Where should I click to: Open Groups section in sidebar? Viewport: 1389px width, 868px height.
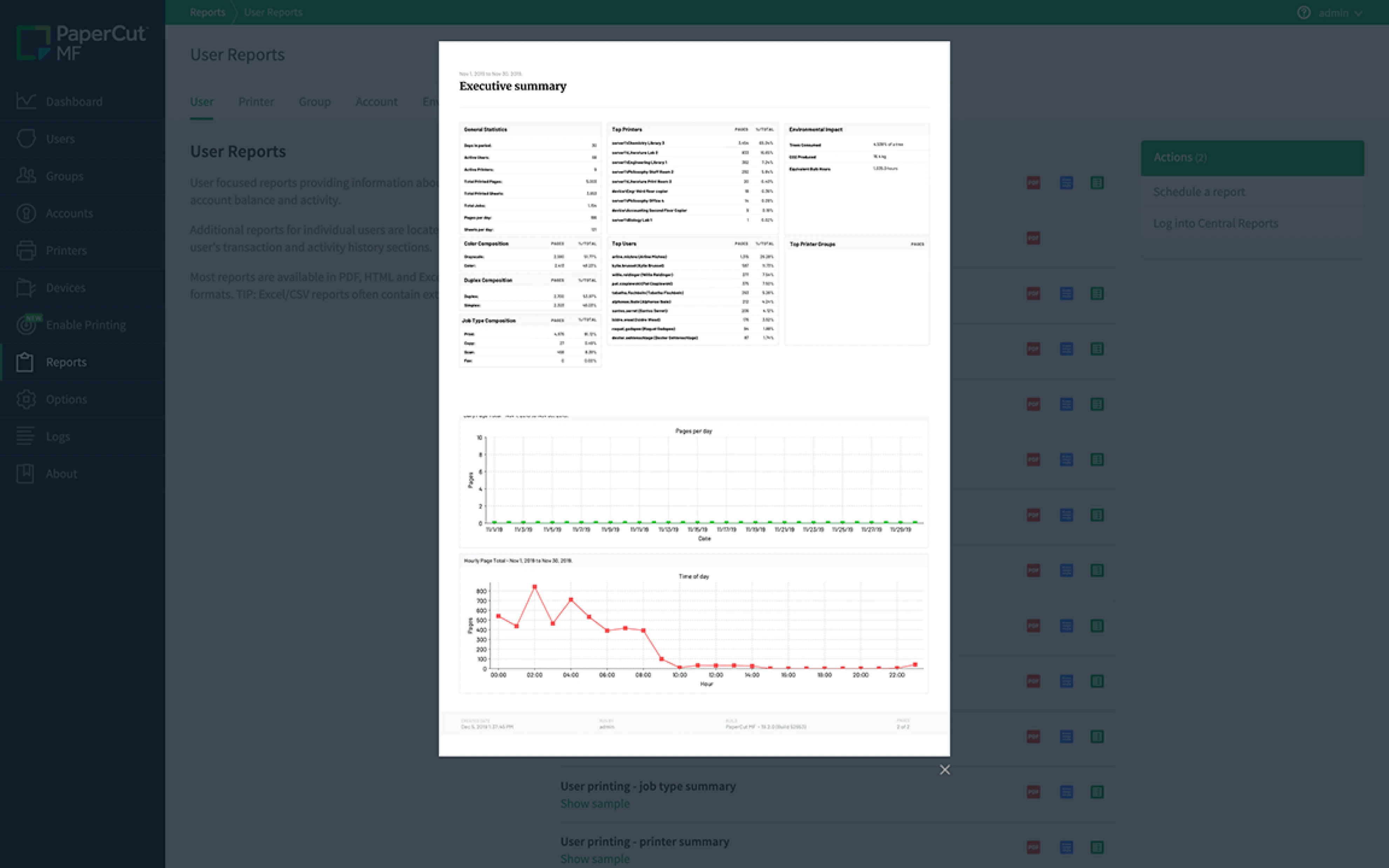64,176
